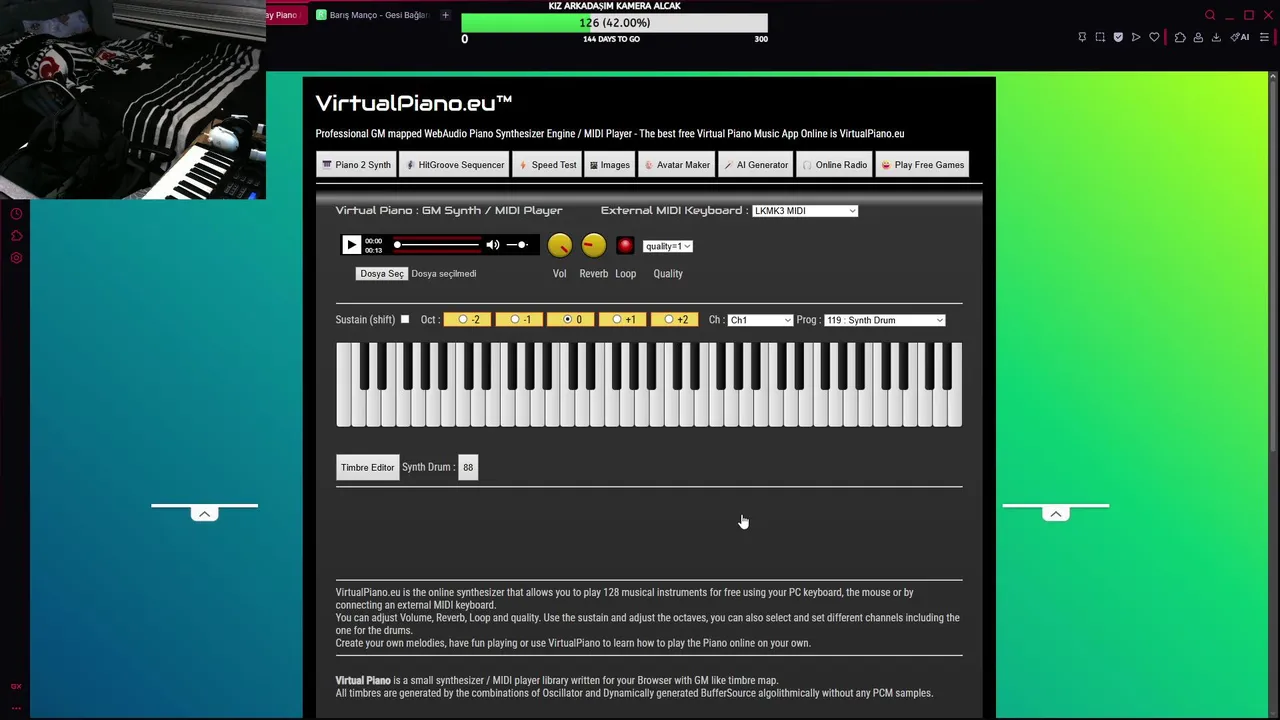Click the pin icon in toolbar
This screenshot has height=720, width=1280.
(x=1082, y=37)
